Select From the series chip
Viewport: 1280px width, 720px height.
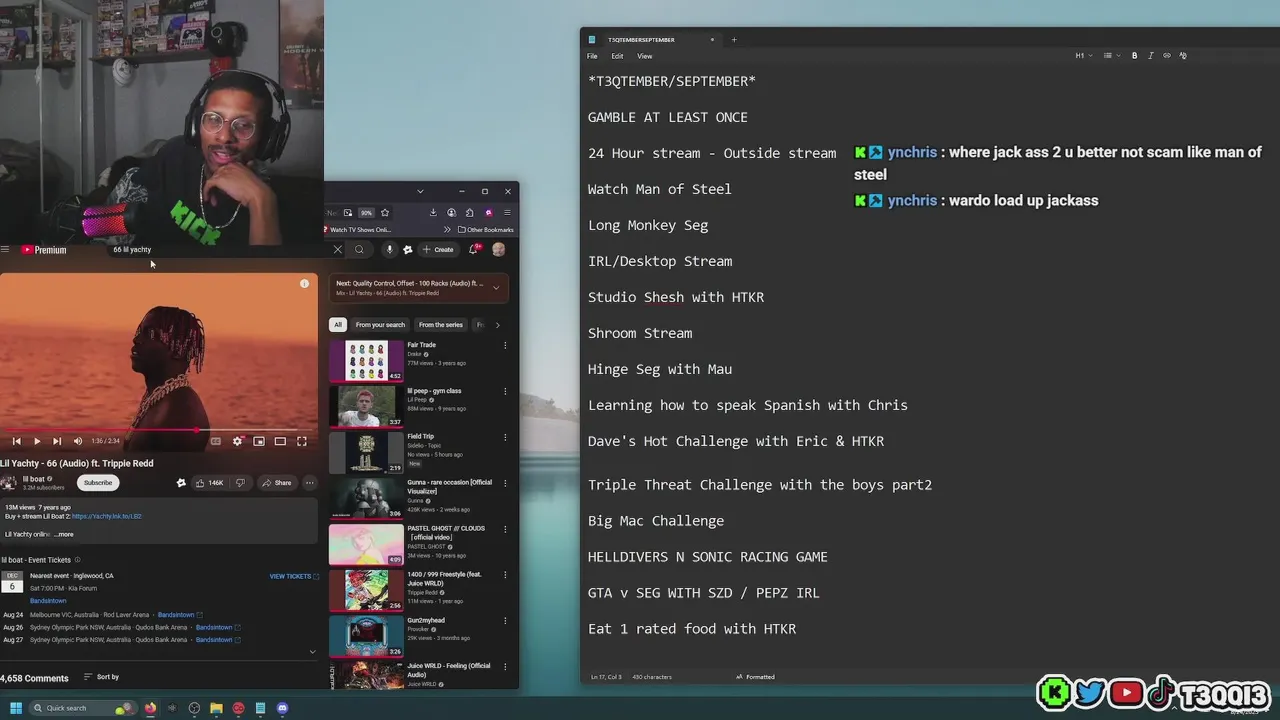click(x=441, y=325)
